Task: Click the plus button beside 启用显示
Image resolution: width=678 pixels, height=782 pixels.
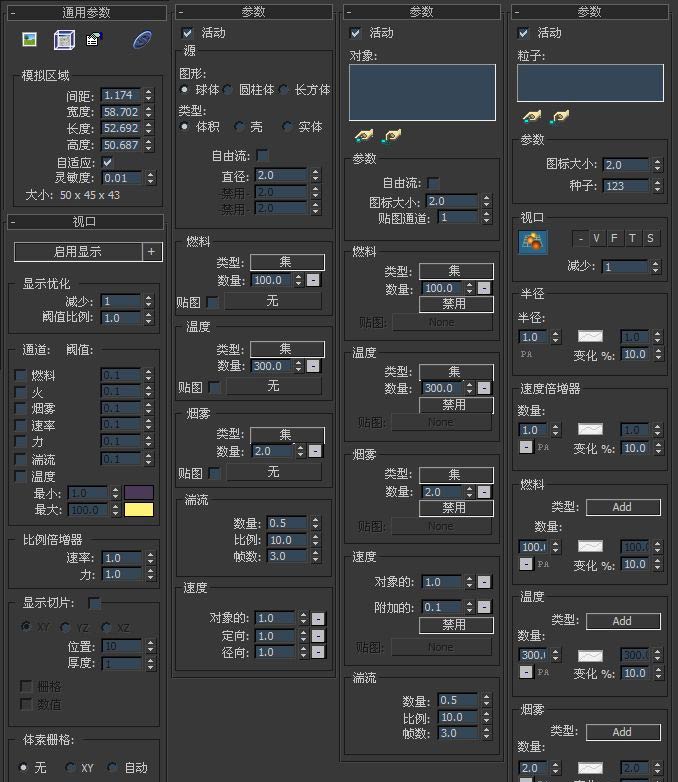Action: pyautogui.click(x=152, y=252)
